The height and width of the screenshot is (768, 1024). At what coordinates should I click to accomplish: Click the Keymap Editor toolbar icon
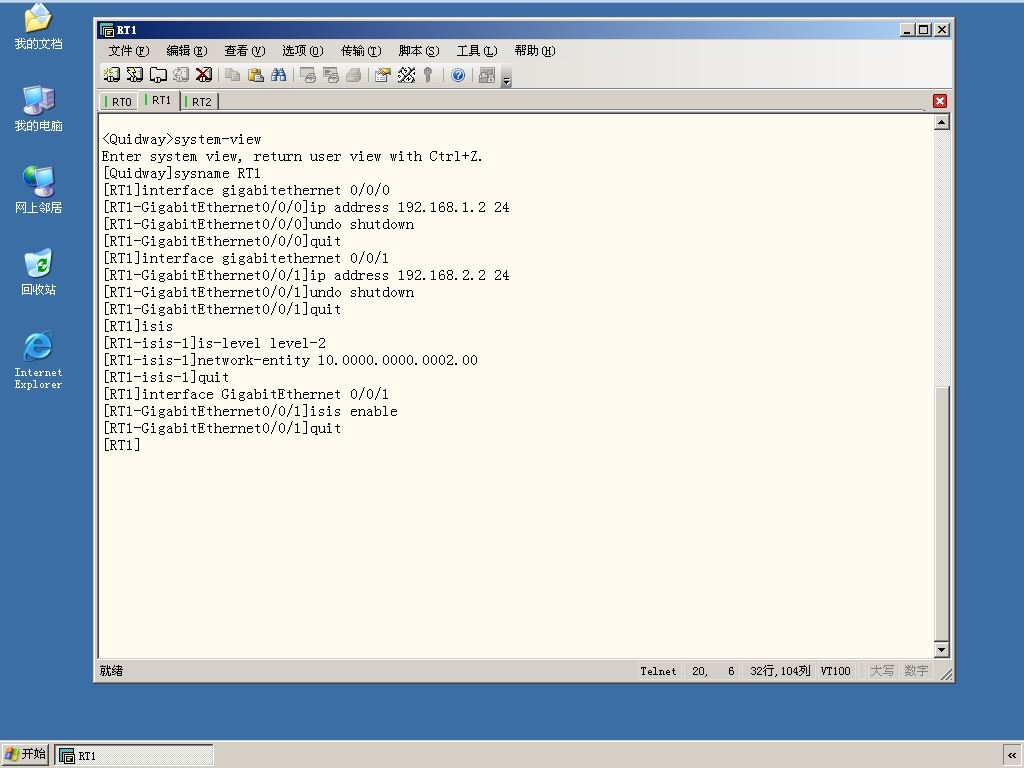coord(406,75)
